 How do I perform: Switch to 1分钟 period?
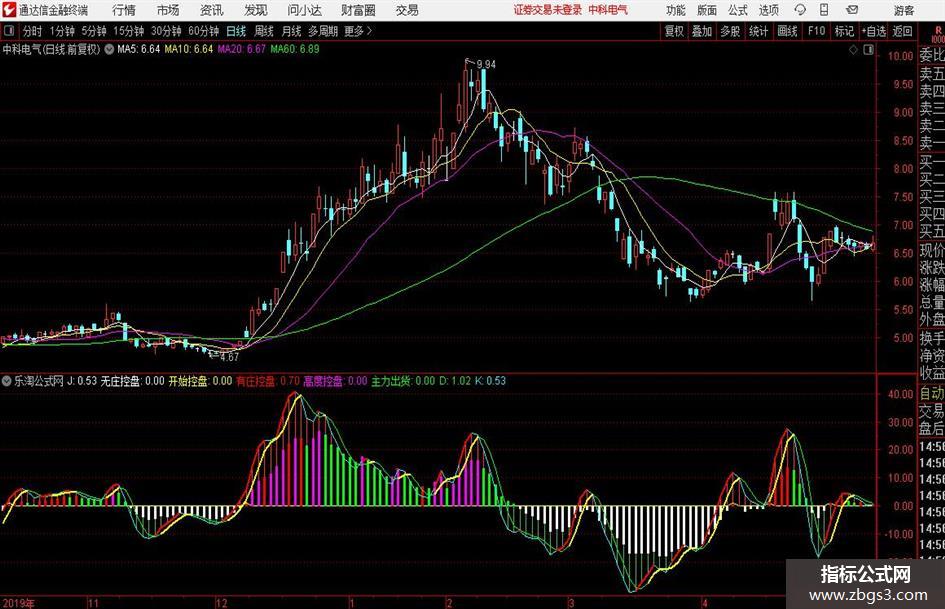point(61,31)
